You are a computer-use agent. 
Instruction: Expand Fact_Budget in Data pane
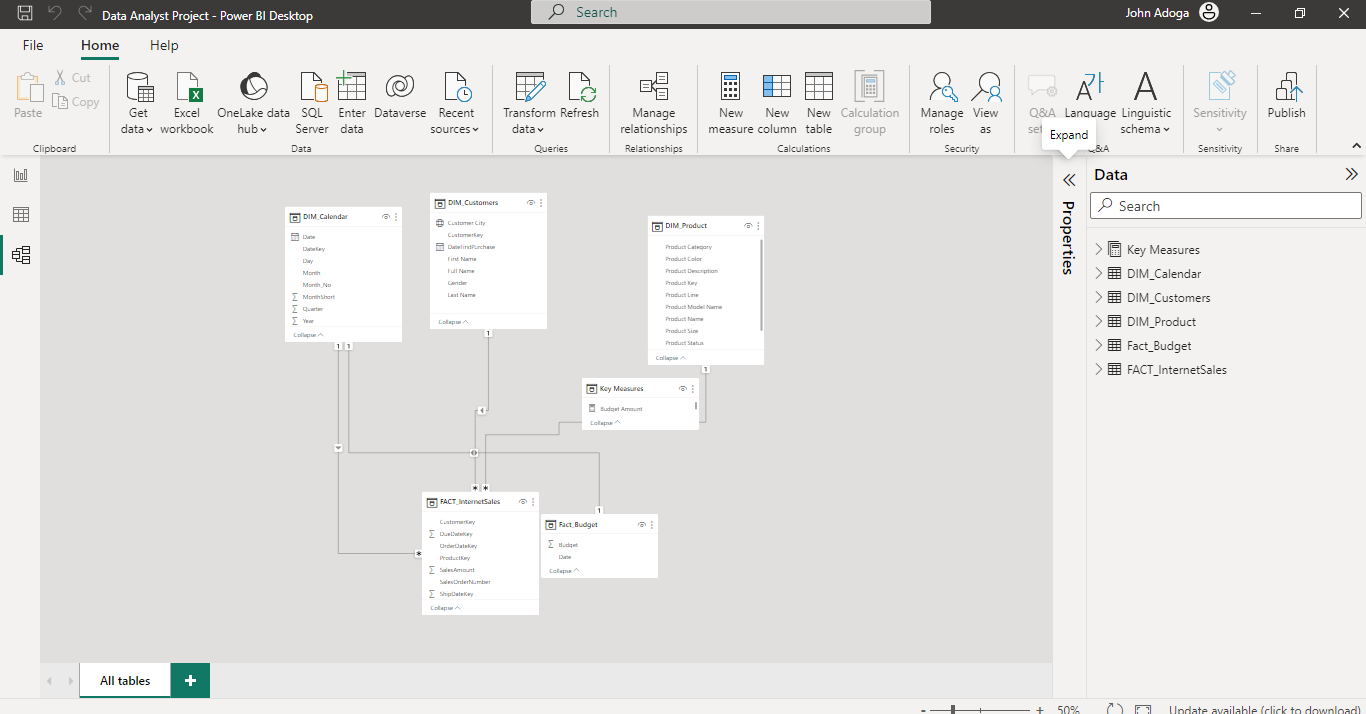pyautogui.click(x=1099, y=346)
